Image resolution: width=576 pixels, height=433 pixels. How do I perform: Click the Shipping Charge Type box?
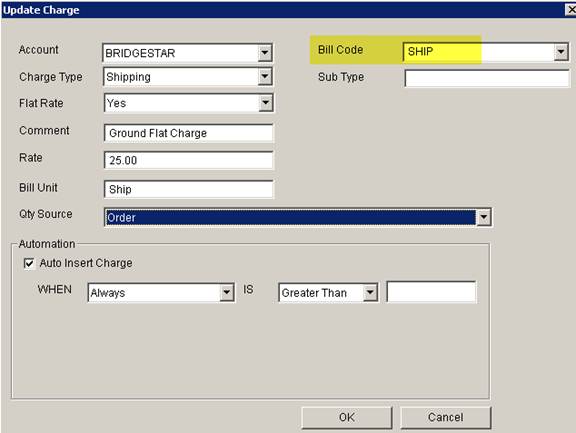(x=188, y=76)
